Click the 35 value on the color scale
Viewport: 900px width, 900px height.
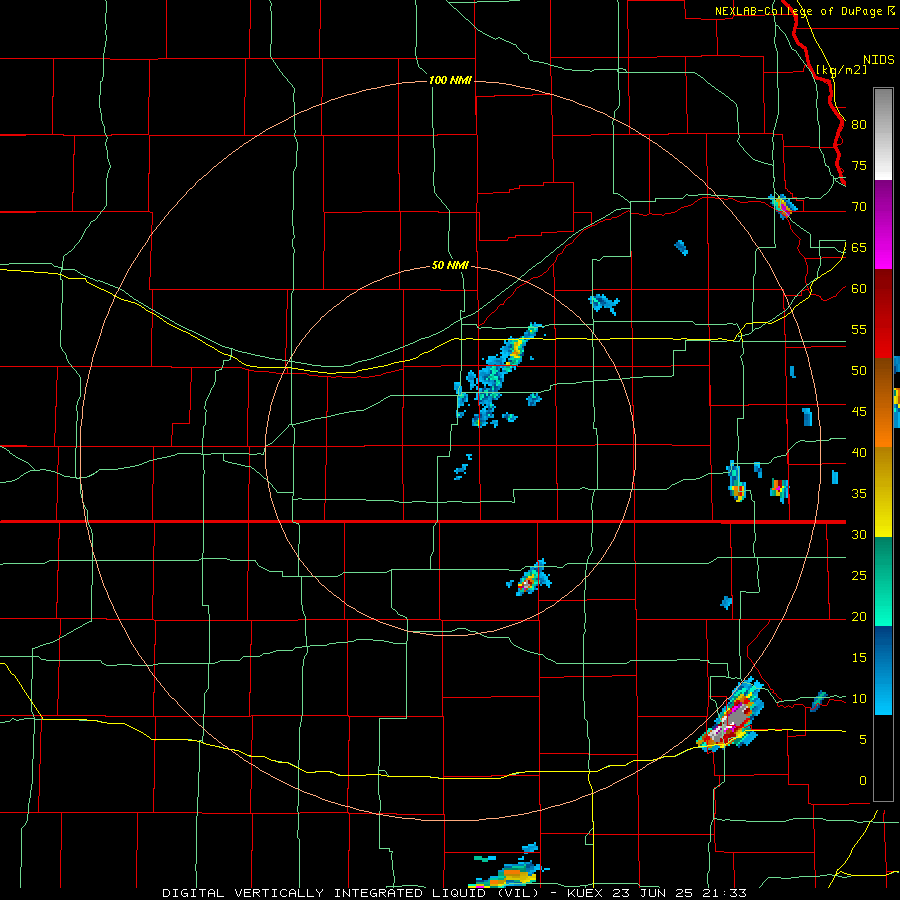pyautogui.click(x=859, y=494)
